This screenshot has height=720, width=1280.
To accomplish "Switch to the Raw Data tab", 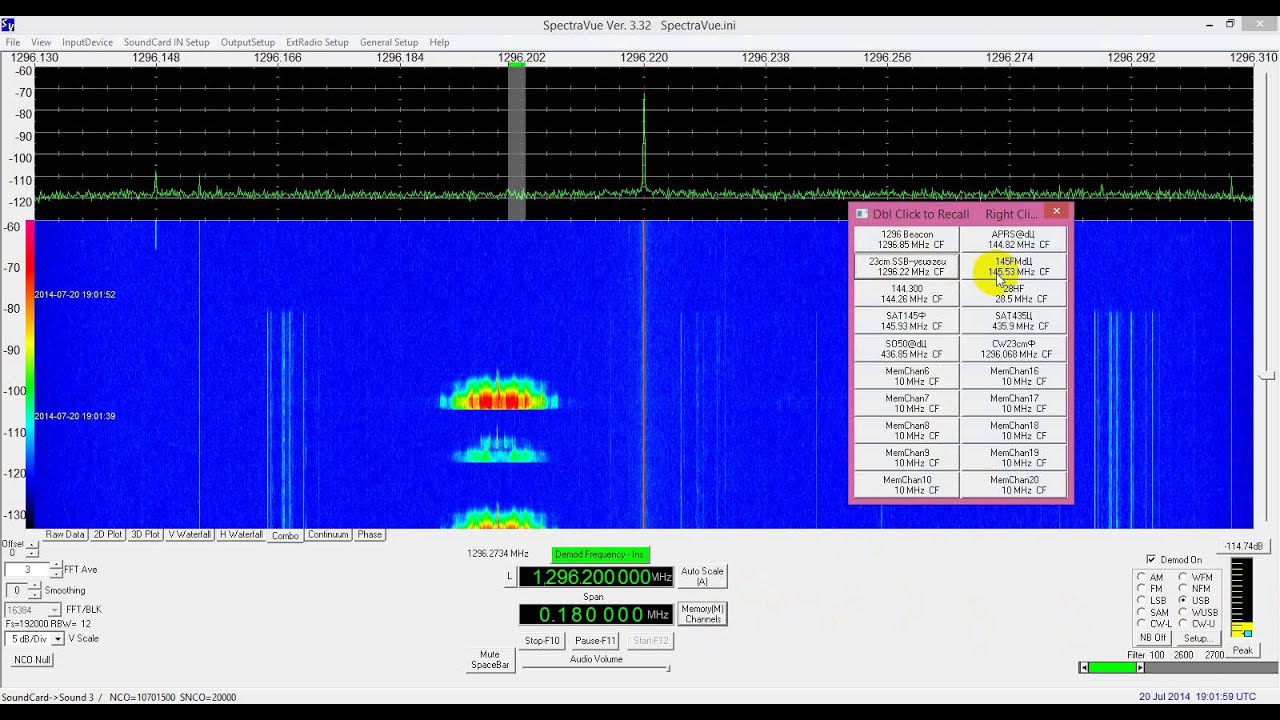I will tap(65, 535).
